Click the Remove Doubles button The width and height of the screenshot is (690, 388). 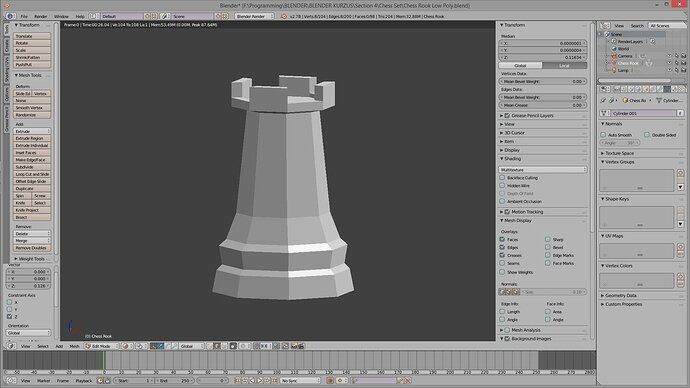(x=32, y=248)
